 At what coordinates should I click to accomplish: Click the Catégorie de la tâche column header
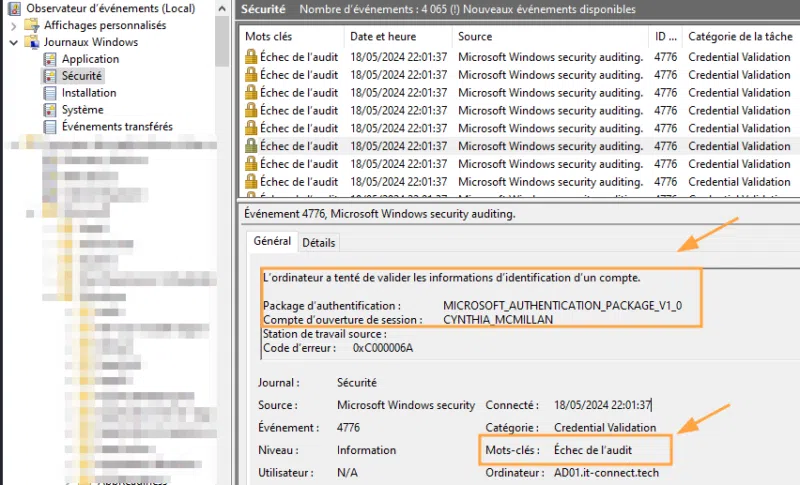pos(740,36)
